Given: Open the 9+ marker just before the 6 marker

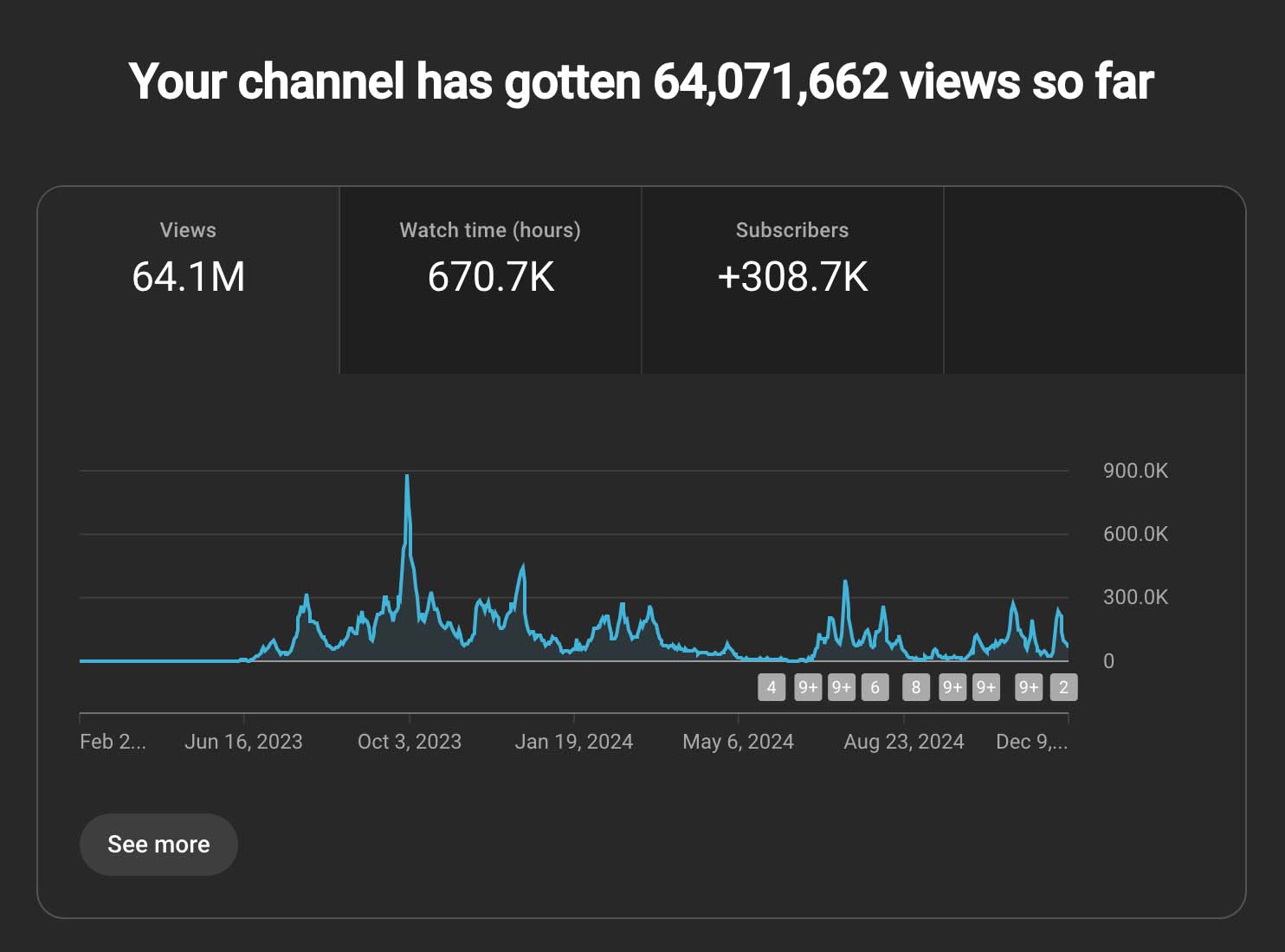Looking at the screenshot, I should click(x=842, y=687).
